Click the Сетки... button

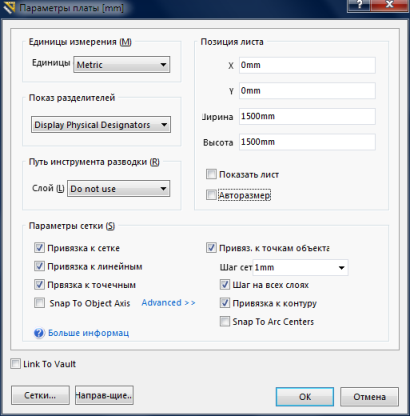(x=40, y=395)
